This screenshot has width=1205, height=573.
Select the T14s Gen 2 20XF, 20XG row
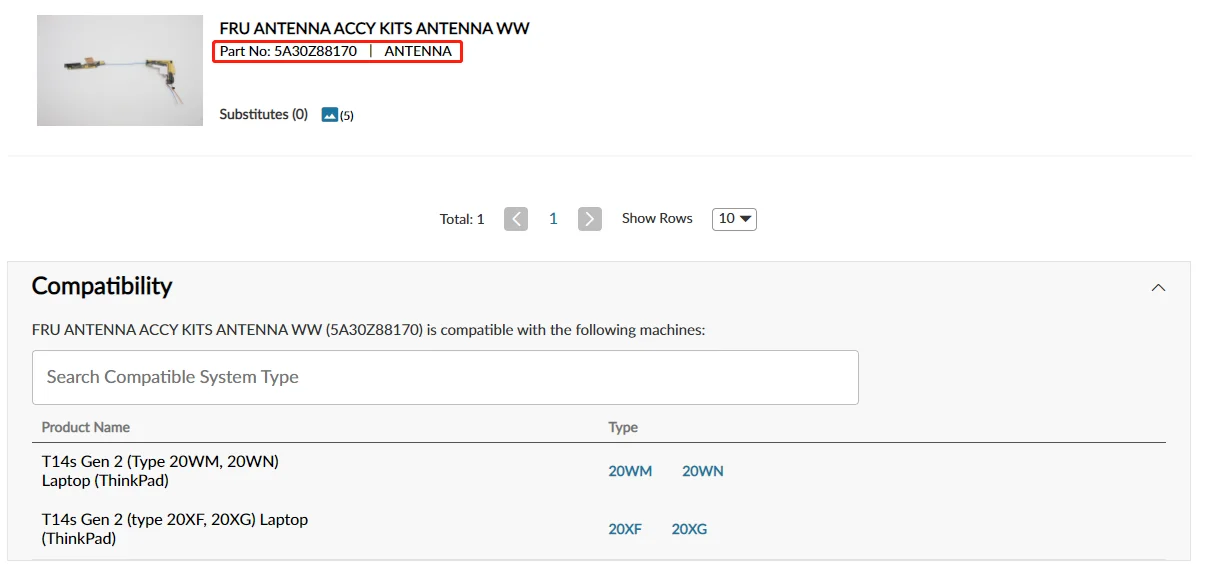[x=175, y=529]
